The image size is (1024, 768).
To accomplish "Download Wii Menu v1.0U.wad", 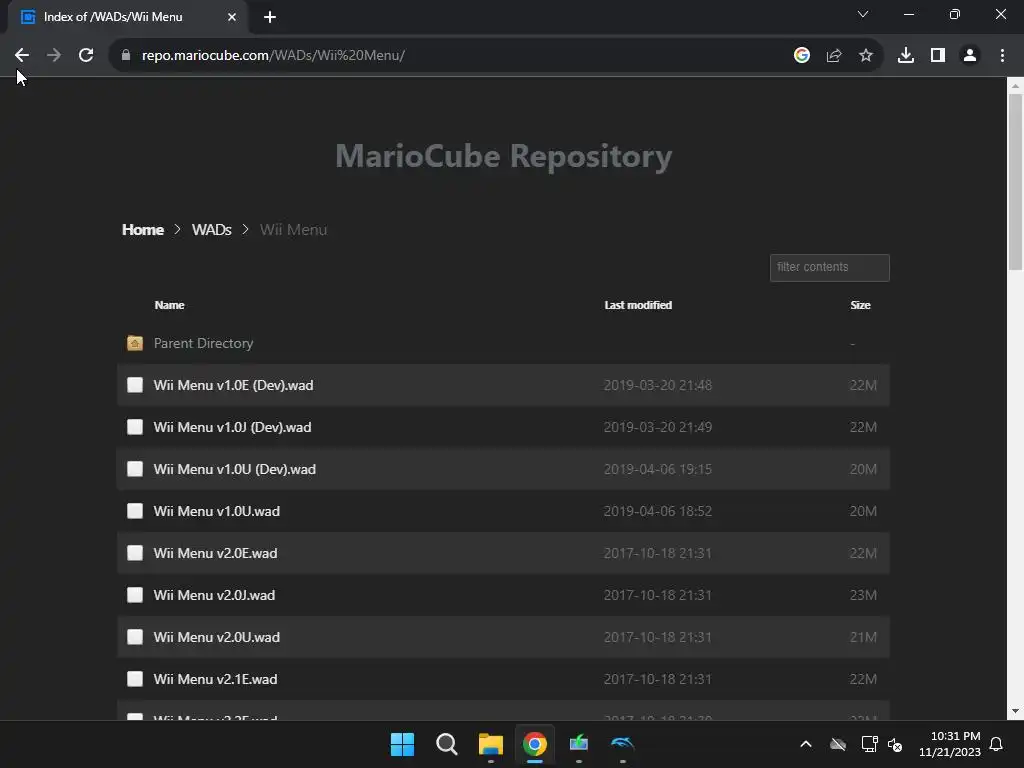I will tap(216, 511).
